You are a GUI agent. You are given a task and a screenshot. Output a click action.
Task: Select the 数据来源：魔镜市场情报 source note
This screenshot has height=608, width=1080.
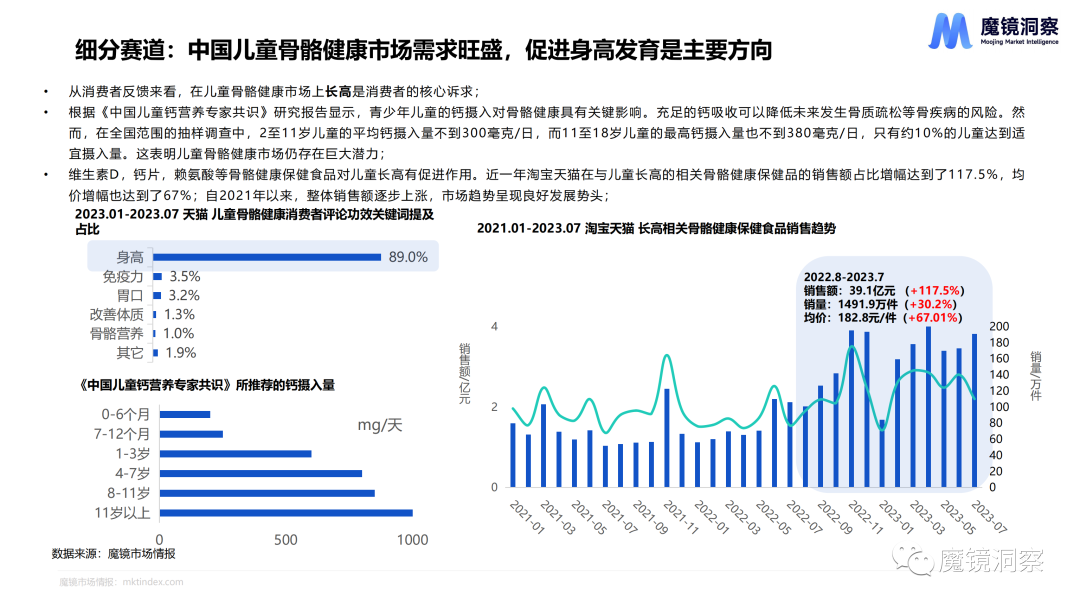tap(114, 554)
